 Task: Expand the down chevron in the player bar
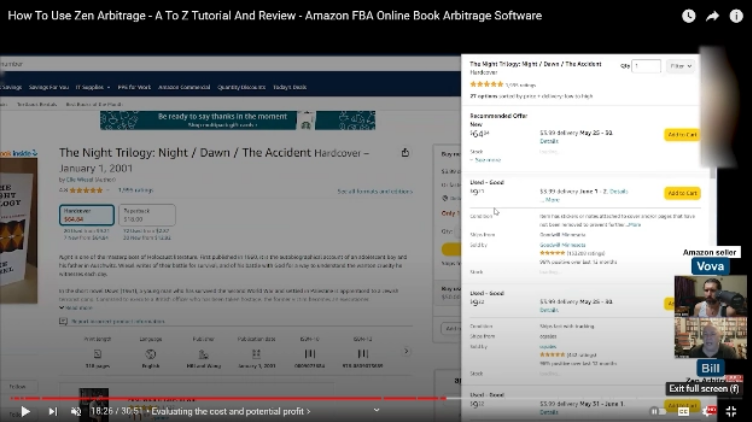(376, 410)
